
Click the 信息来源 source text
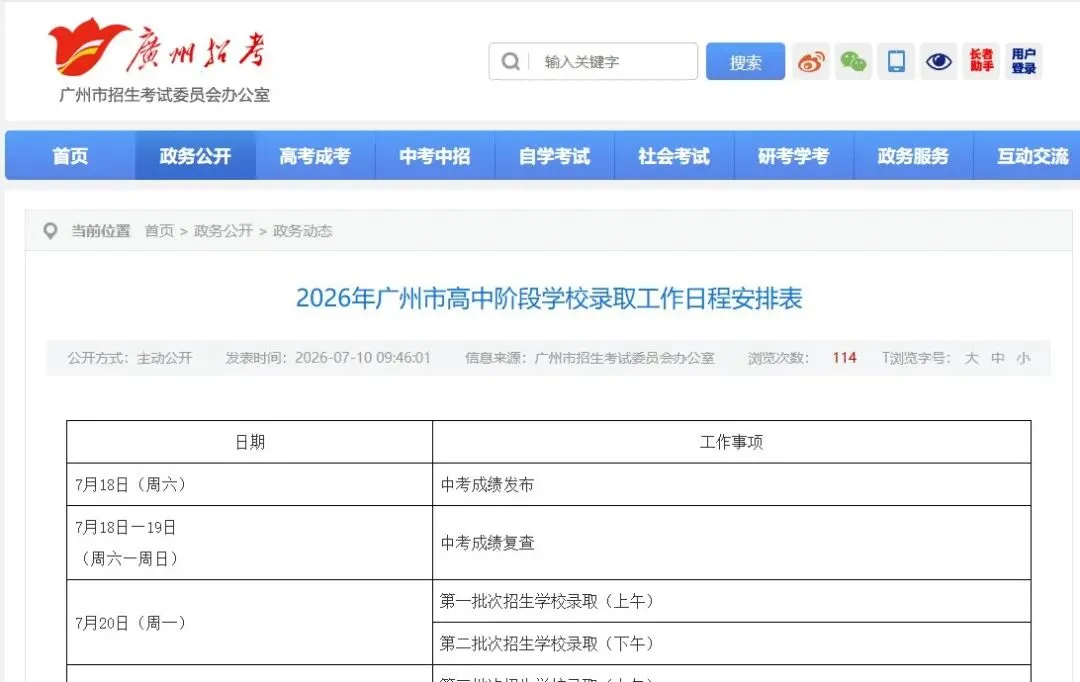[x=590, y=358]
